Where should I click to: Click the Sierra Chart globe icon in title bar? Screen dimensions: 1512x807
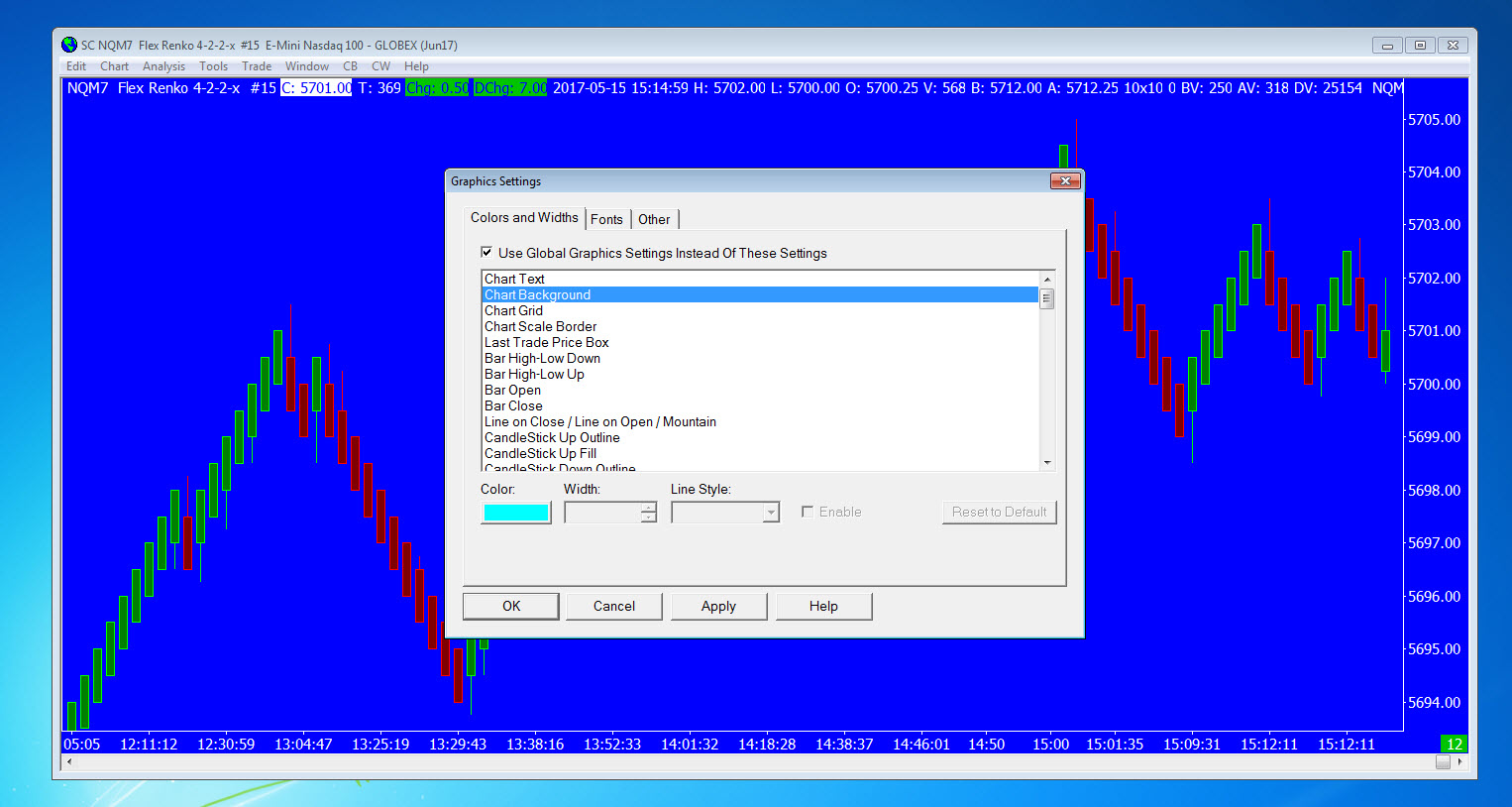coord(68,45)
